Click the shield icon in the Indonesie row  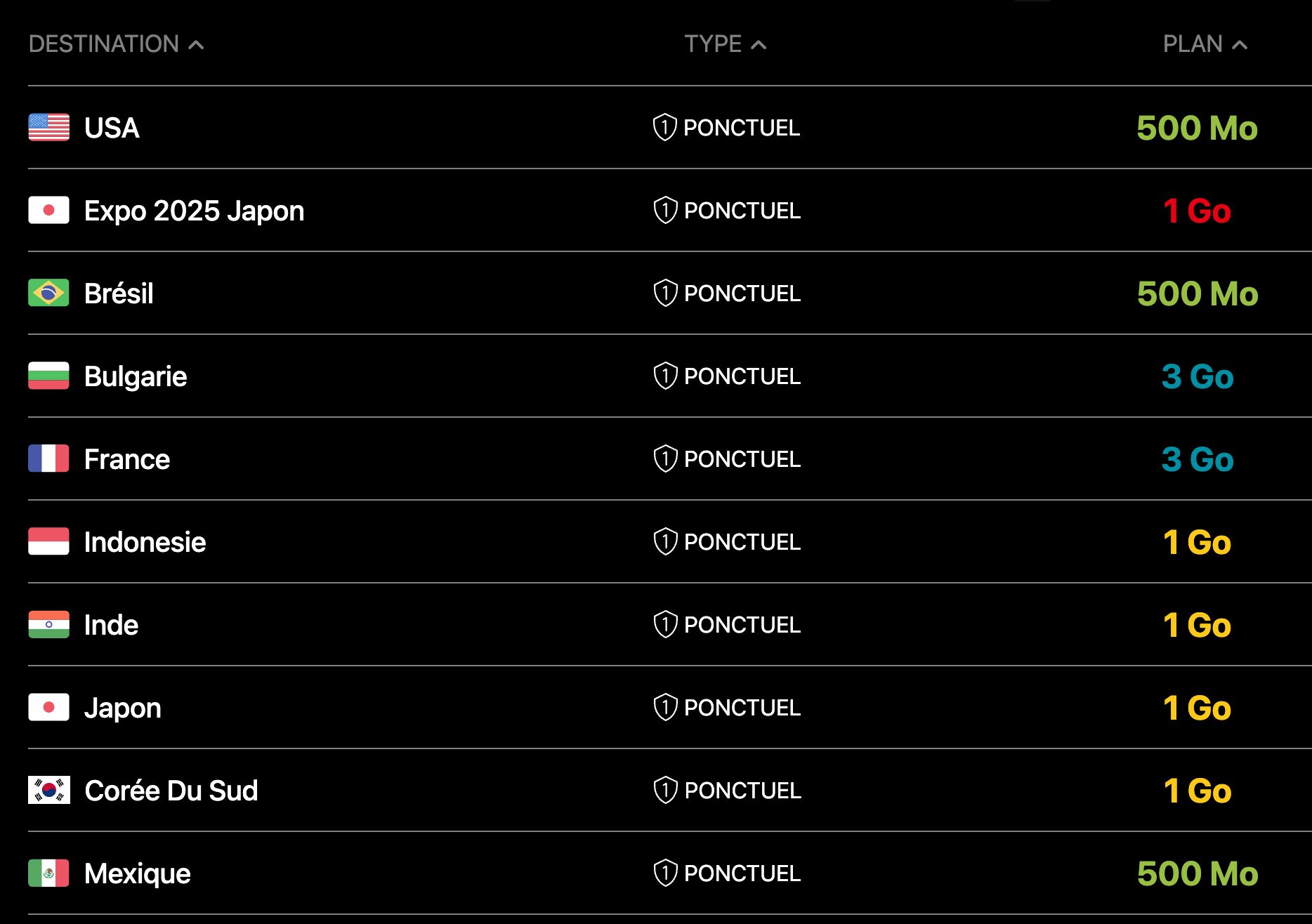(665, 542)
